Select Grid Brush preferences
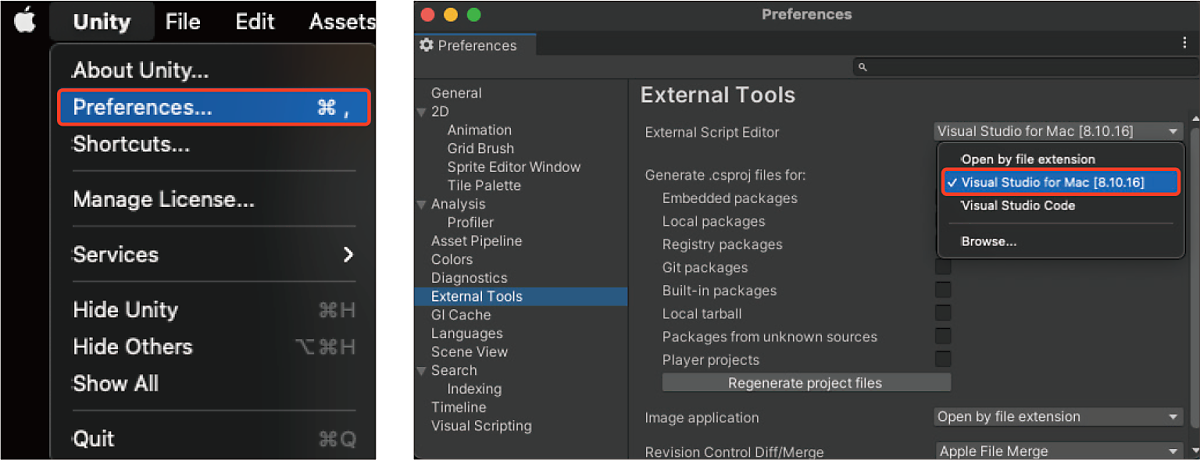The width and height of the screenshot is (1200, 460). coord(480,148)
